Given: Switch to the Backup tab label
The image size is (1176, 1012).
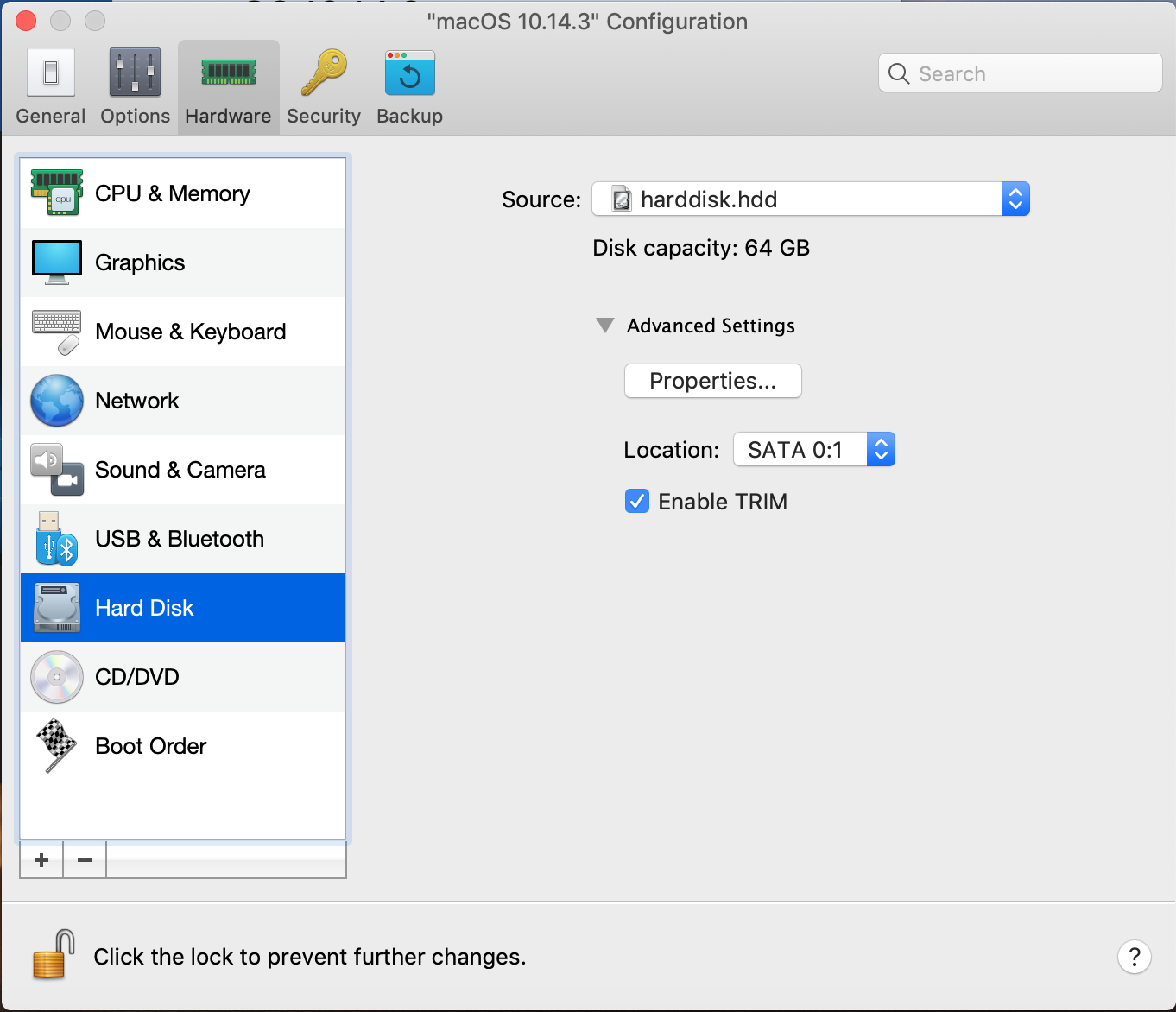Looking at the screenshot, I should tap(410, 116).
